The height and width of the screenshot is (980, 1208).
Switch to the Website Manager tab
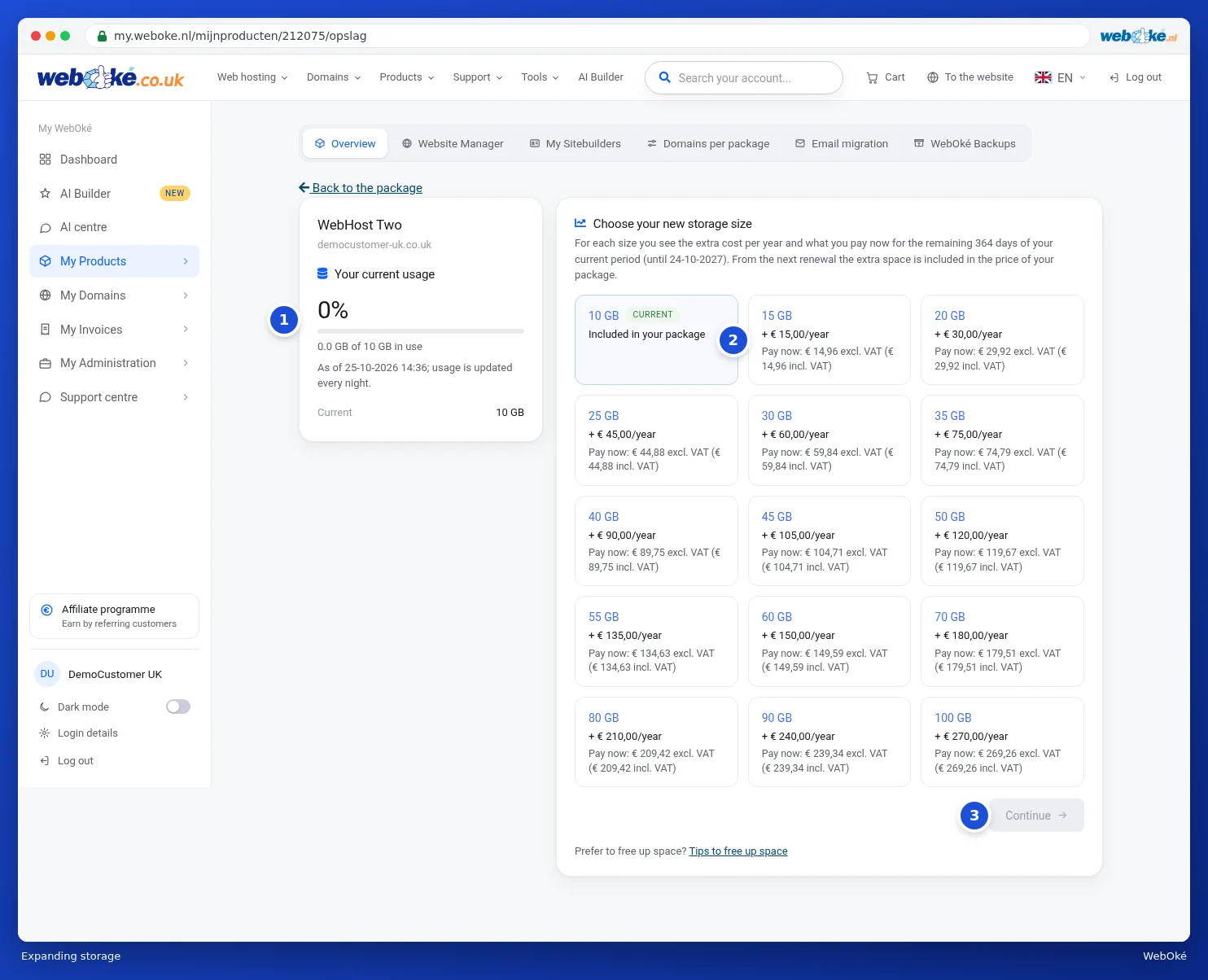[453, 143]
